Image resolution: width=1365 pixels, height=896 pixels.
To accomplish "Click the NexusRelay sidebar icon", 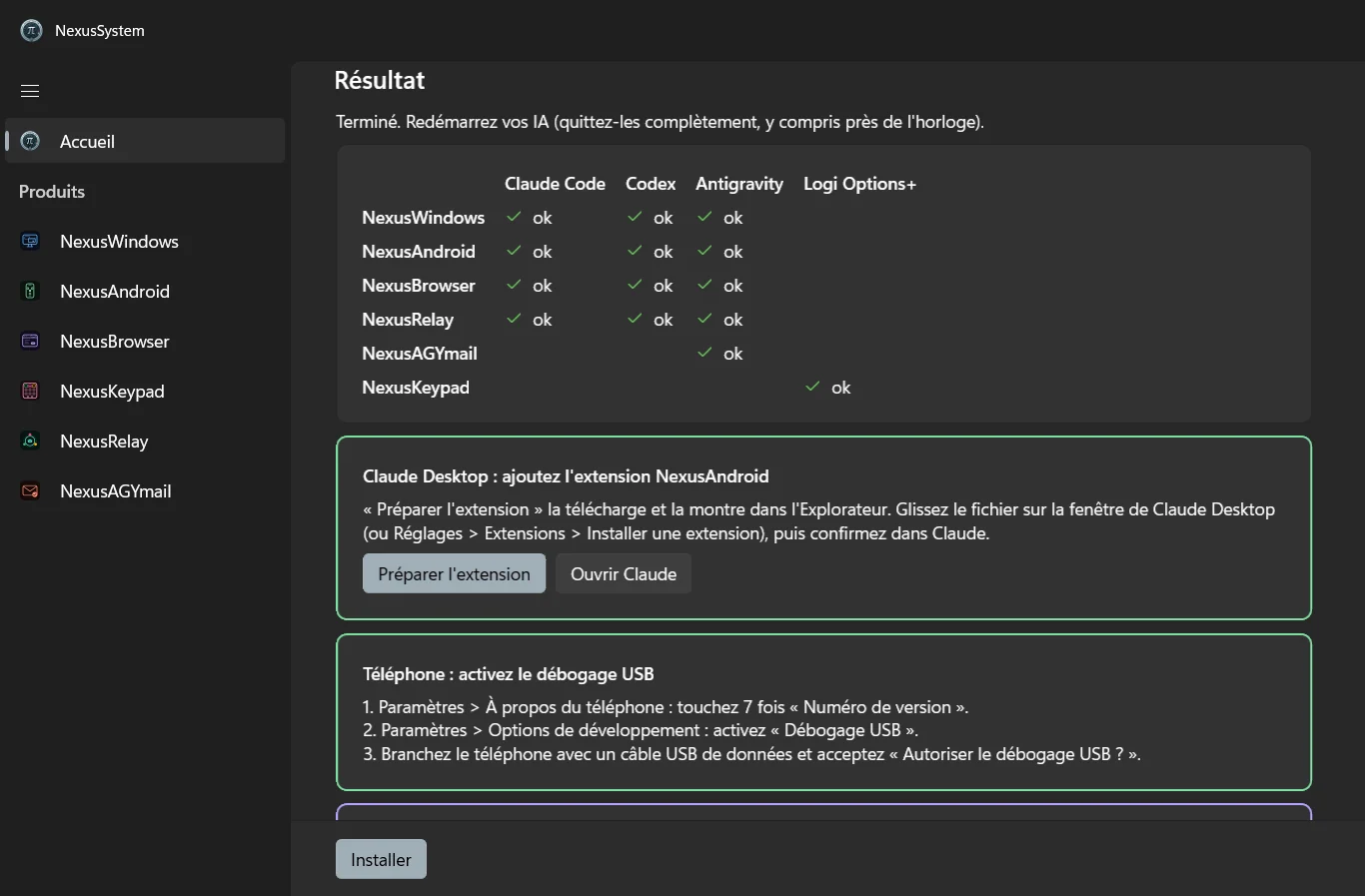I will pyautogui.click(x=30, y=441).
